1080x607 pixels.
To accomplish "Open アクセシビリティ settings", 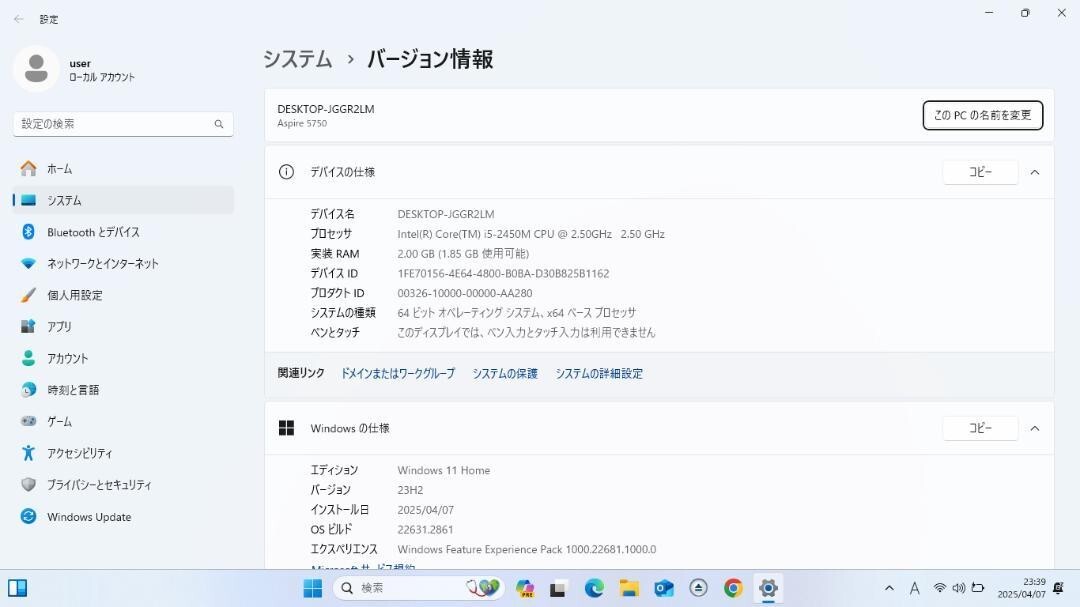I will 123,453.
